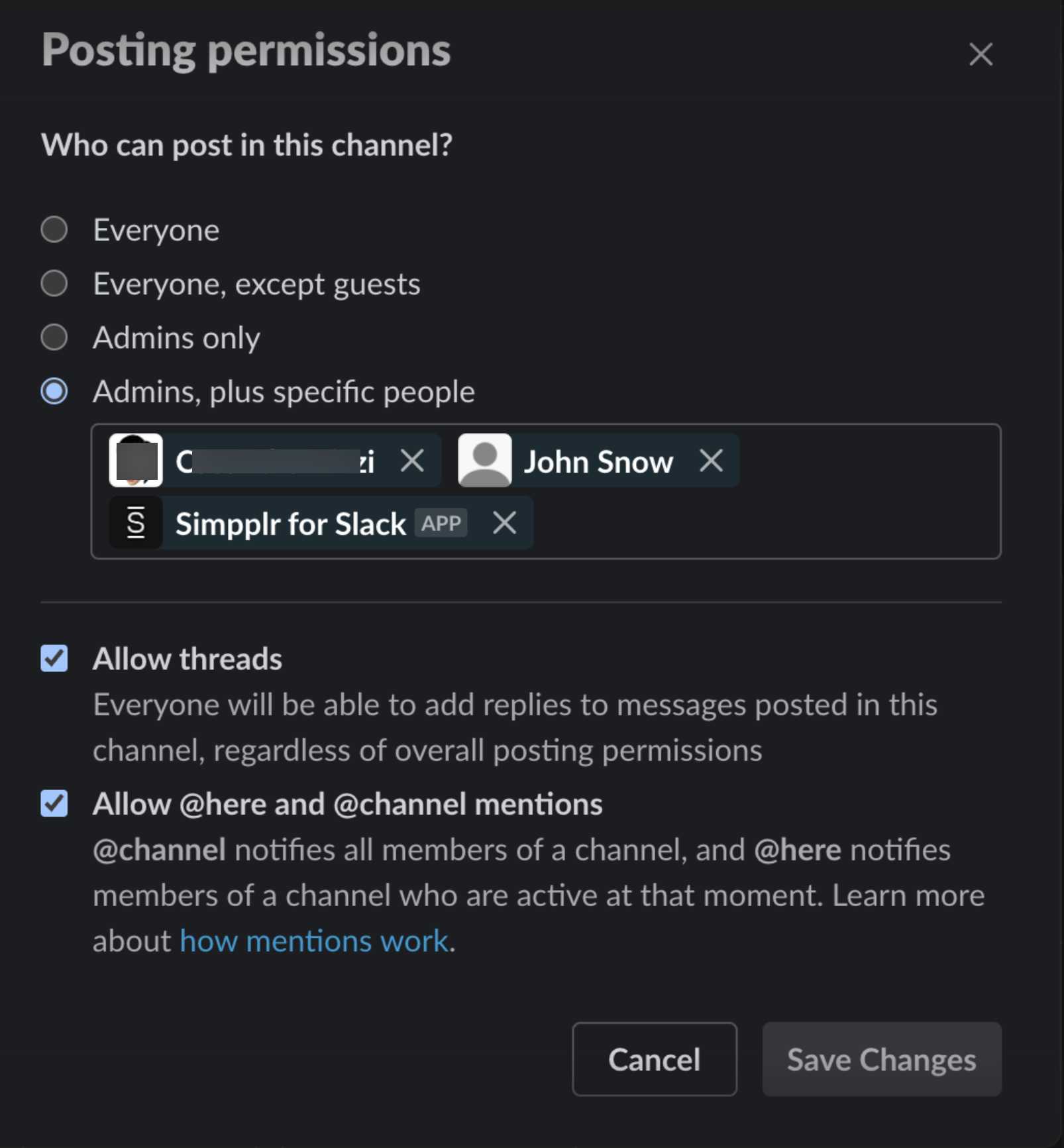The height and width of the screenshot is (1148, 1064).
Task: Select the Admins only option
Action: (55, 338)
